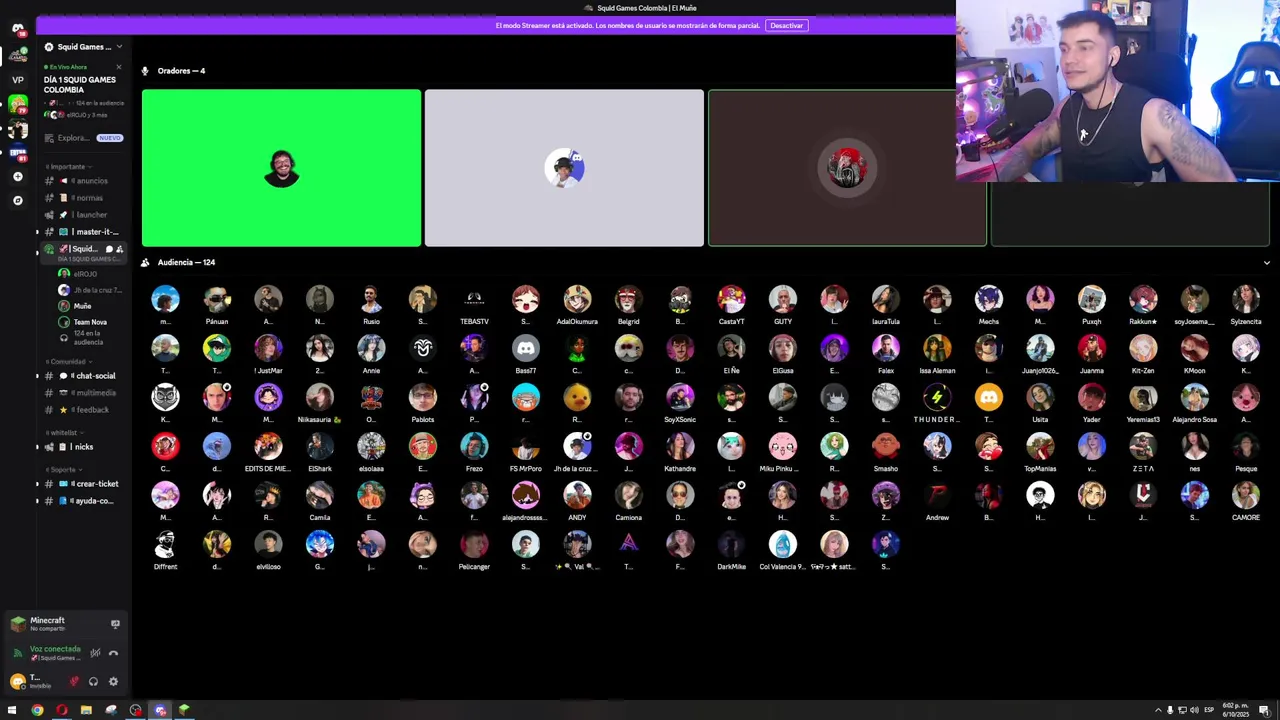
Task: Click CastaYT audience avatar
Action: [x=731, y=299]
